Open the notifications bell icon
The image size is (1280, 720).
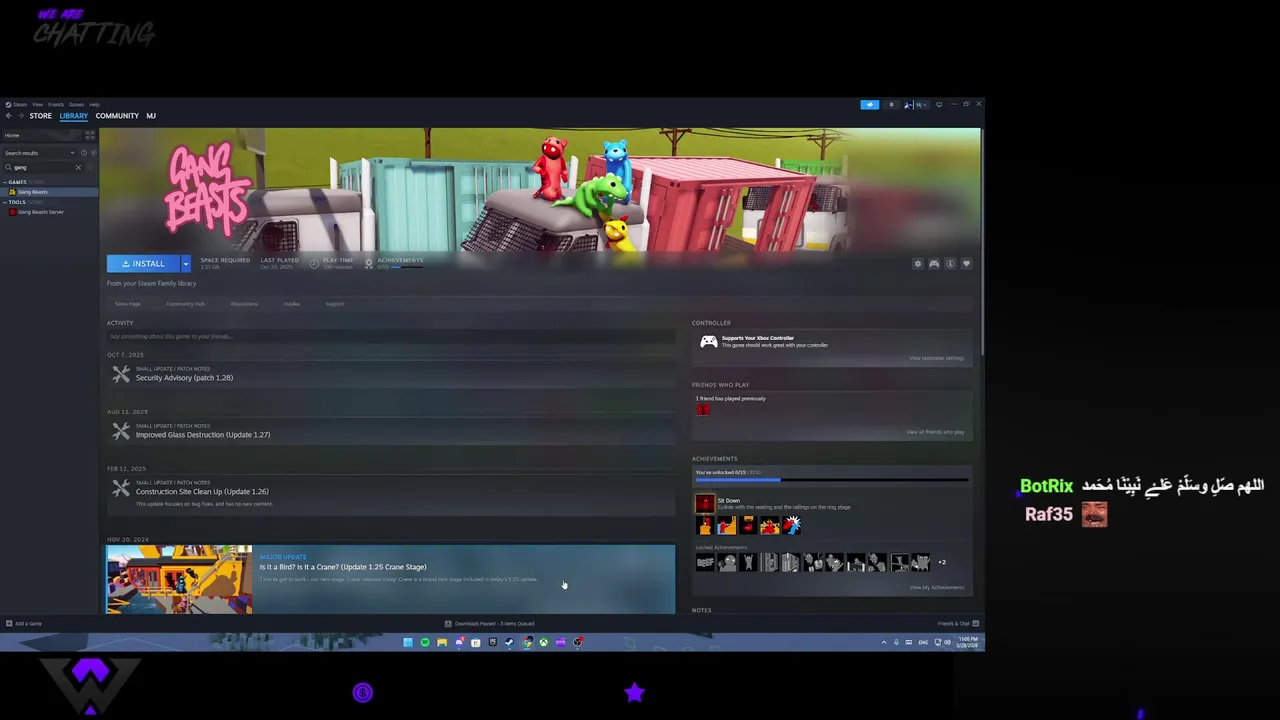click(891, 104)
